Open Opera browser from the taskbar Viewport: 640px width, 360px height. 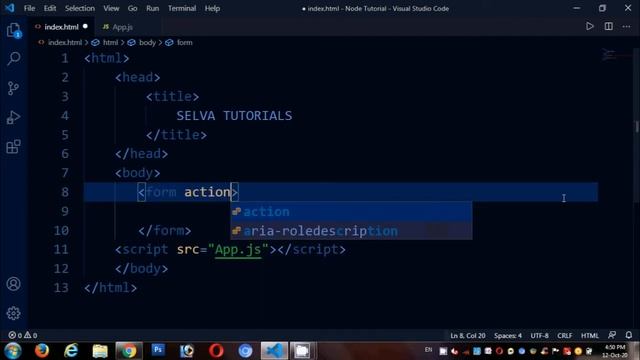point(216,351)
